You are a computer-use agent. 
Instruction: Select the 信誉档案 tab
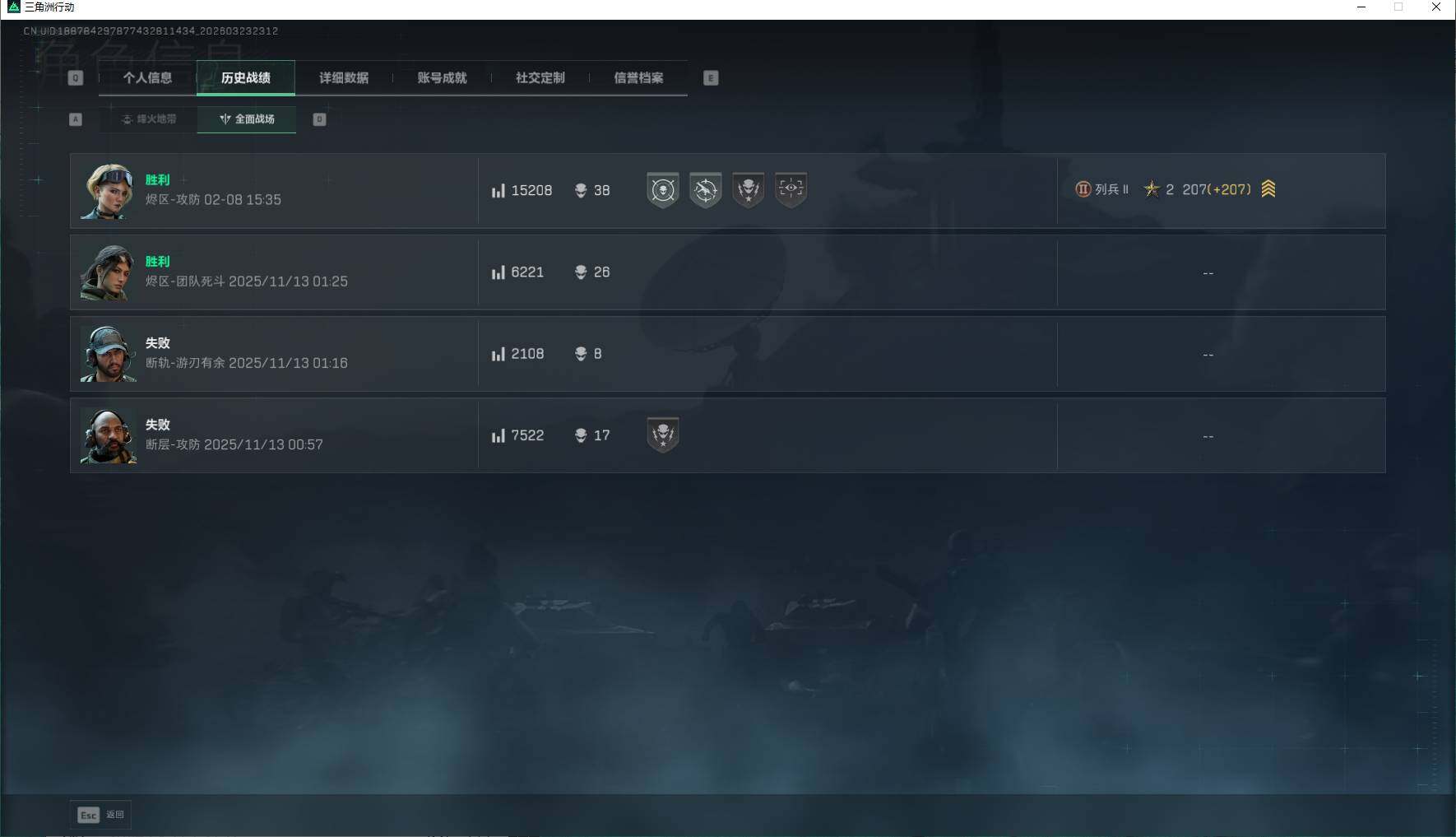pos(638,78)
